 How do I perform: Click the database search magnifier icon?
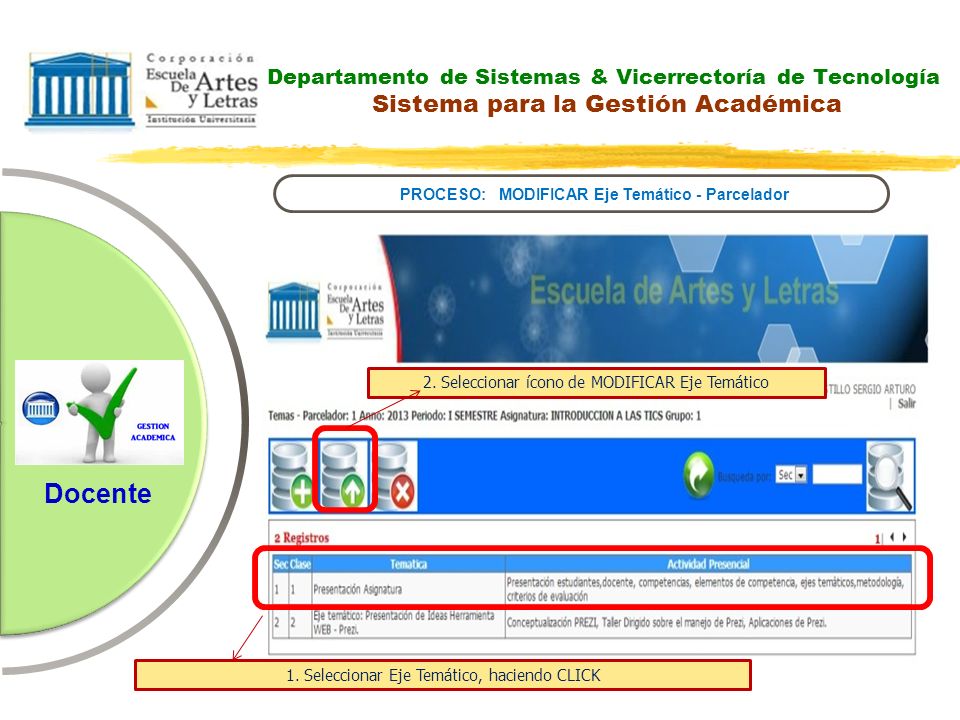pyautogui.click(x=890, y=476)
